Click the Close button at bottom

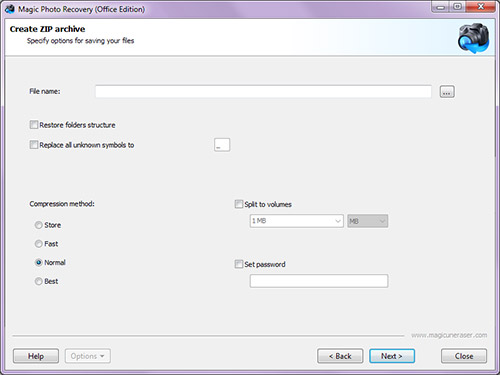coord(464,356)
